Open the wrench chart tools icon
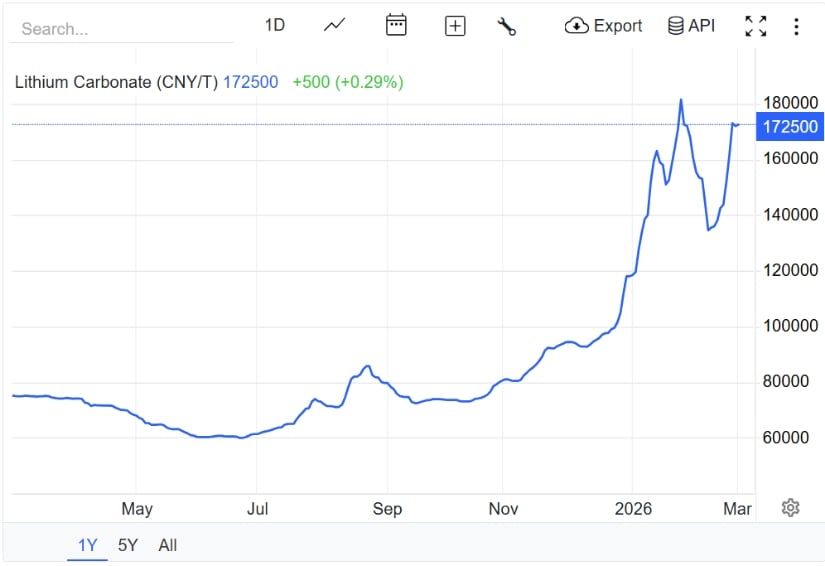The image size is (825, 566). 507,26
